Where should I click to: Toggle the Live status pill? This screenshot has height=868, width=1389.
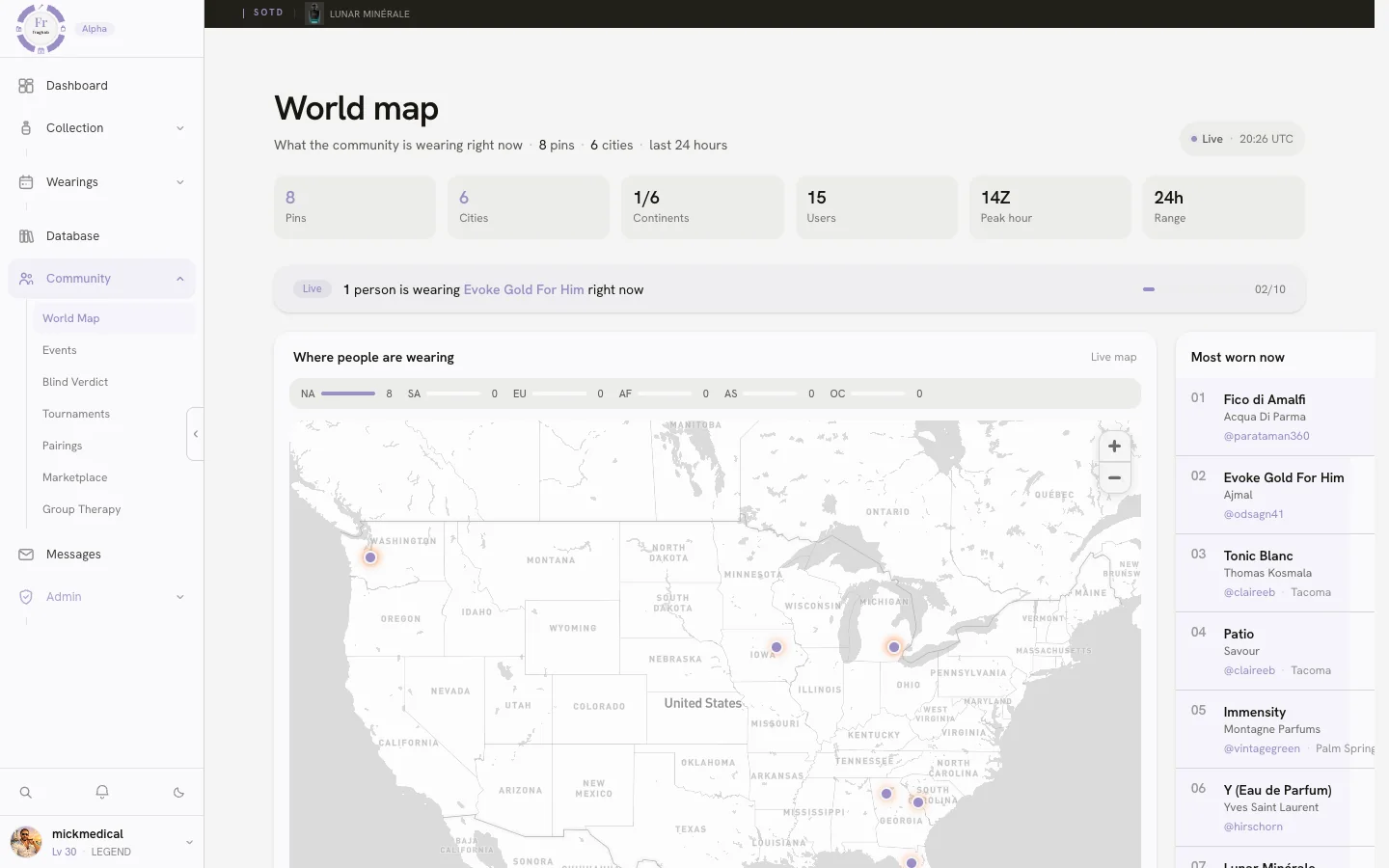pos(1242,139)
